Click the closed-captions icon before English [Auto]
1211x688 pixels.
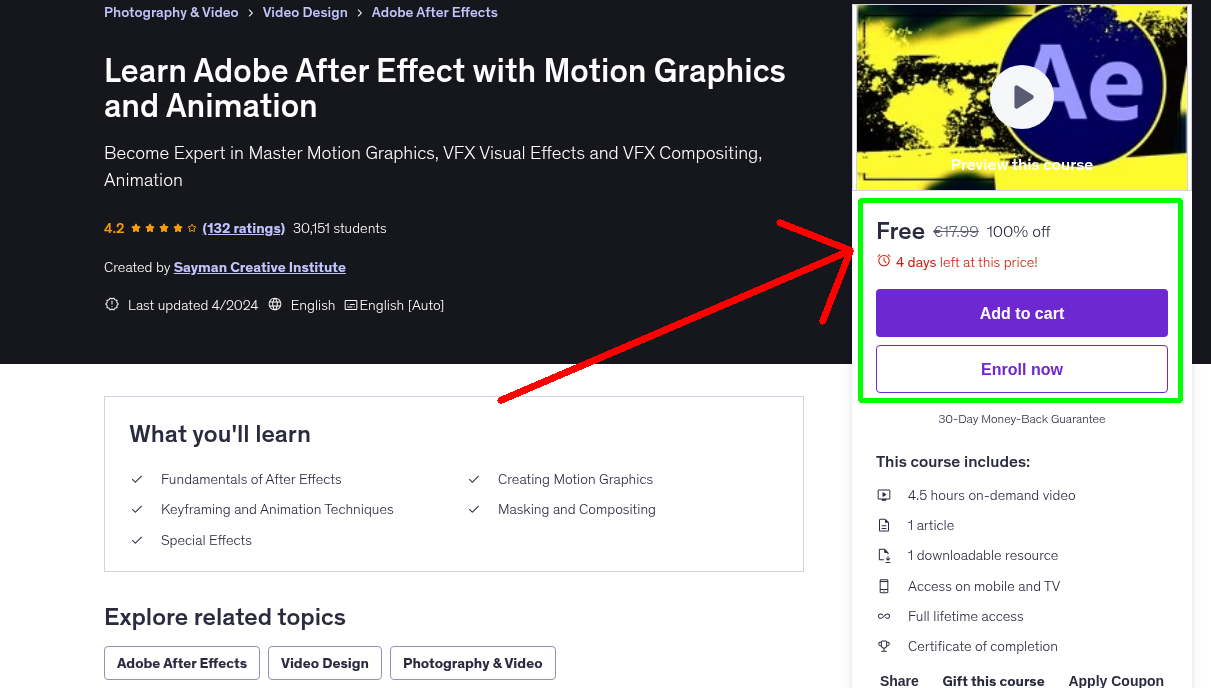coord(351,304)
